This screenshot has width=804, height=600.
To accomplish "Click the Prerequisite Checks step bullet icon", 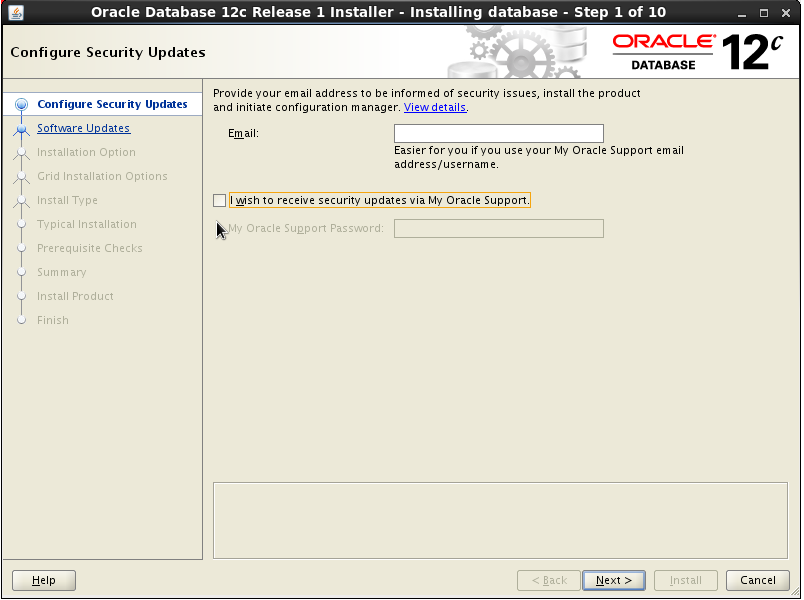I will (22, 248).
